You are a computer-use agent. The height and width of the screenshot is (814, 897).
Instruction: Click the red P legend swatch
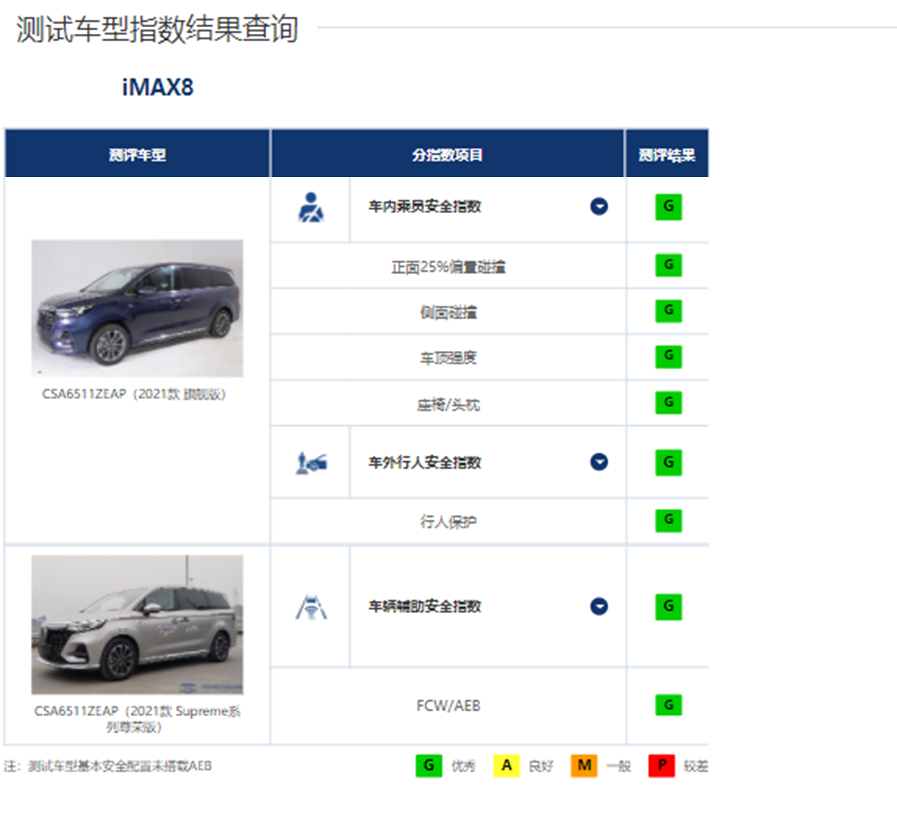[x=662, y=765]
